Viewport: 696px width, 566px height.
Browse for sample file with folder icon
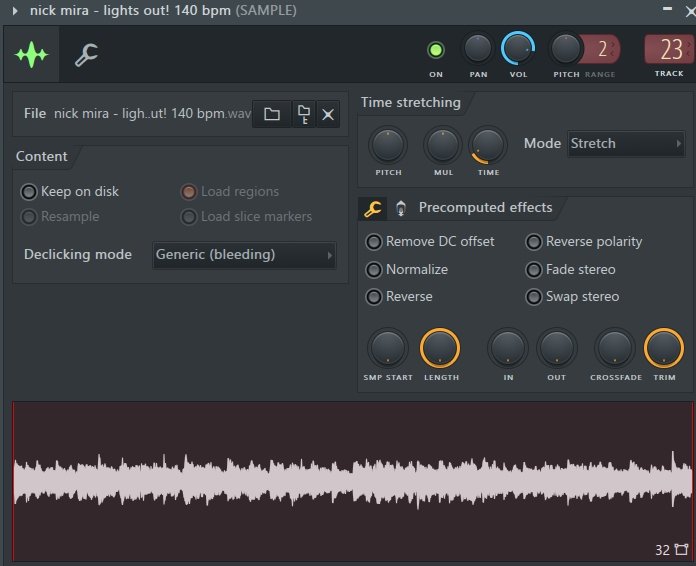coord(272,115)
